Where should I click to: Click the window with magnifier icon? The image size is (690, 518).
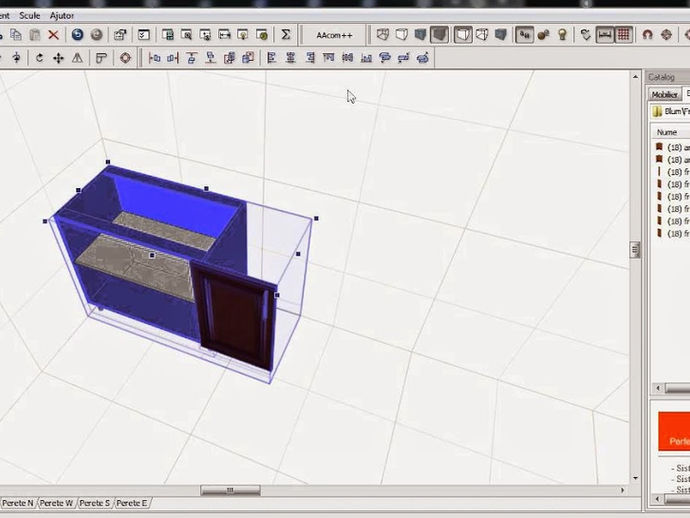[187, 34]
